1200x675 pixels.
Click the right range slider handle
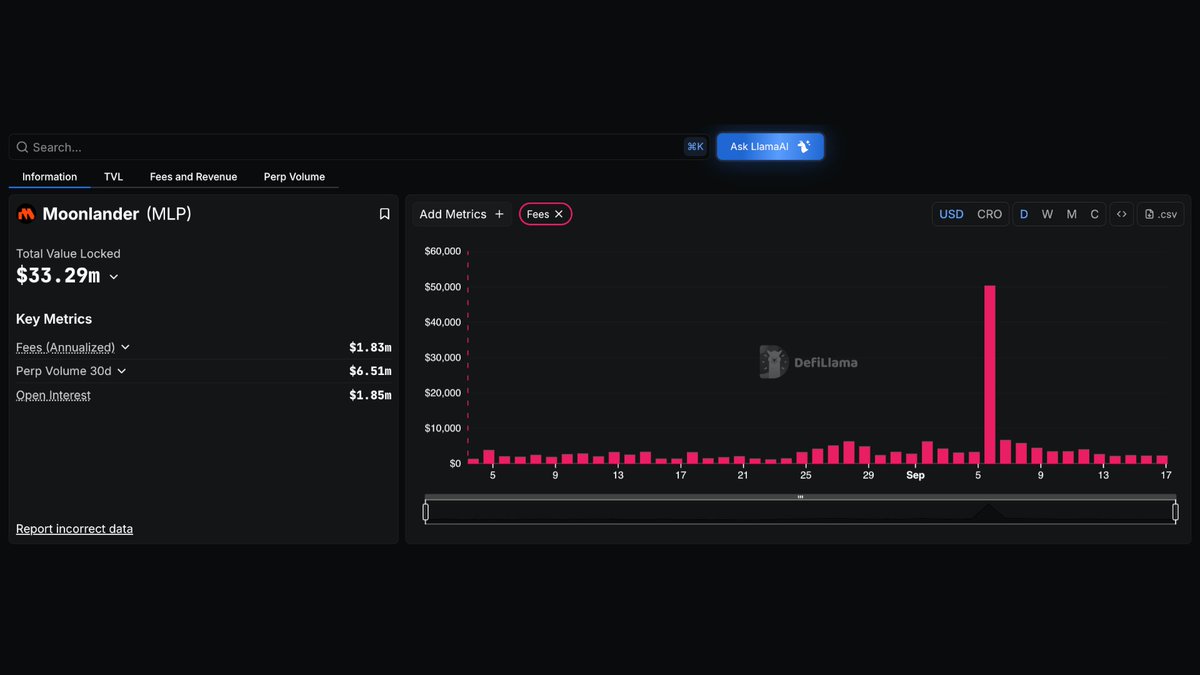tap(1175, 512)
